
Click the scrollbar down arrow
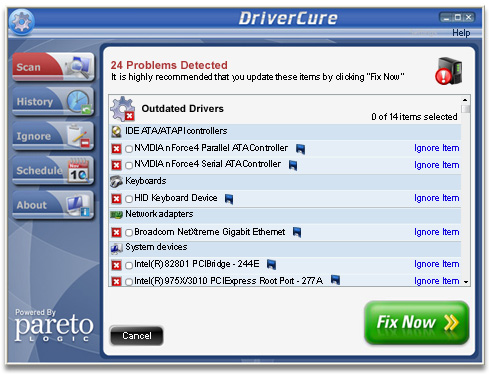466,282
